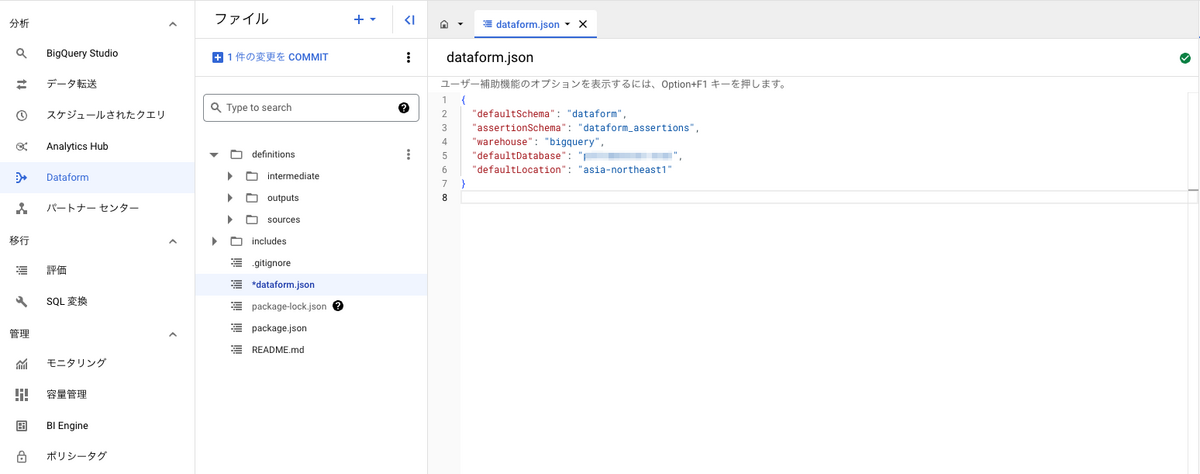Viewport: 1200px width, 474px height.
Task: Collapse the file panel with arrow icon
Action: [x=409, y=19]
